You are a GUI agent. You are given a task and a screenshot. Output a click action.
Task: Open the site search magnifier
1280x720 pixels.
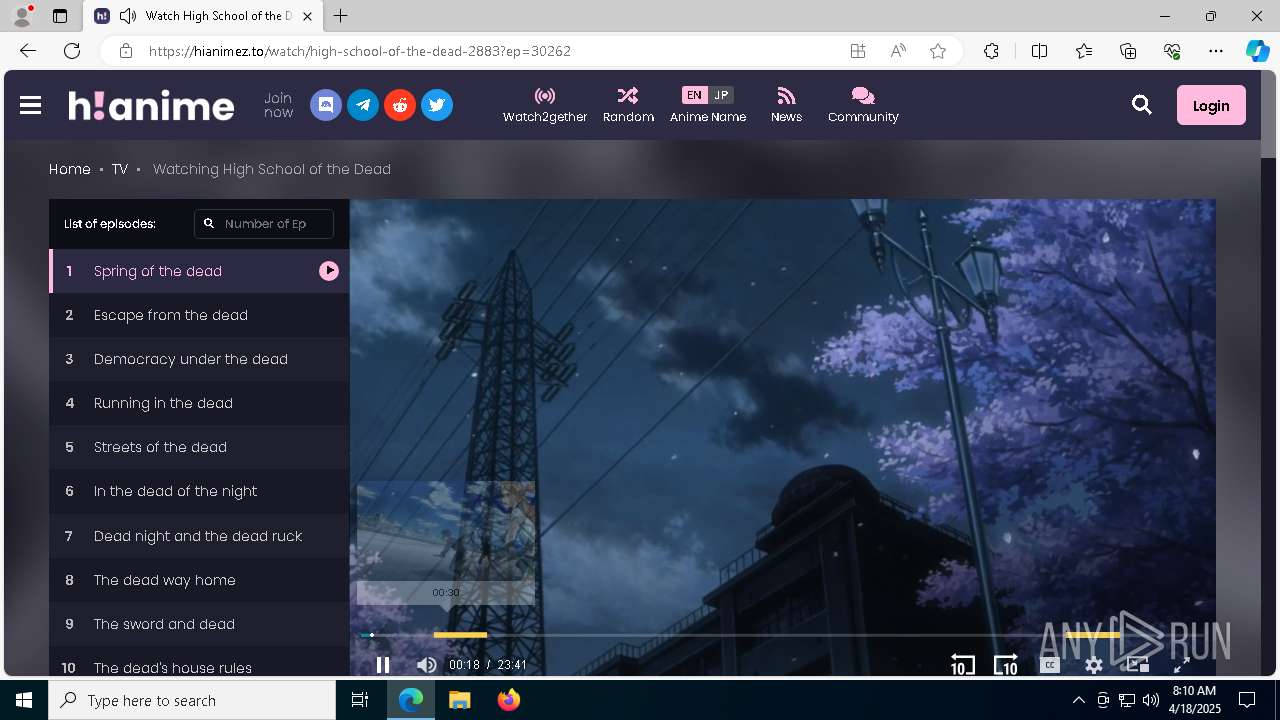tap(1141, 105)
